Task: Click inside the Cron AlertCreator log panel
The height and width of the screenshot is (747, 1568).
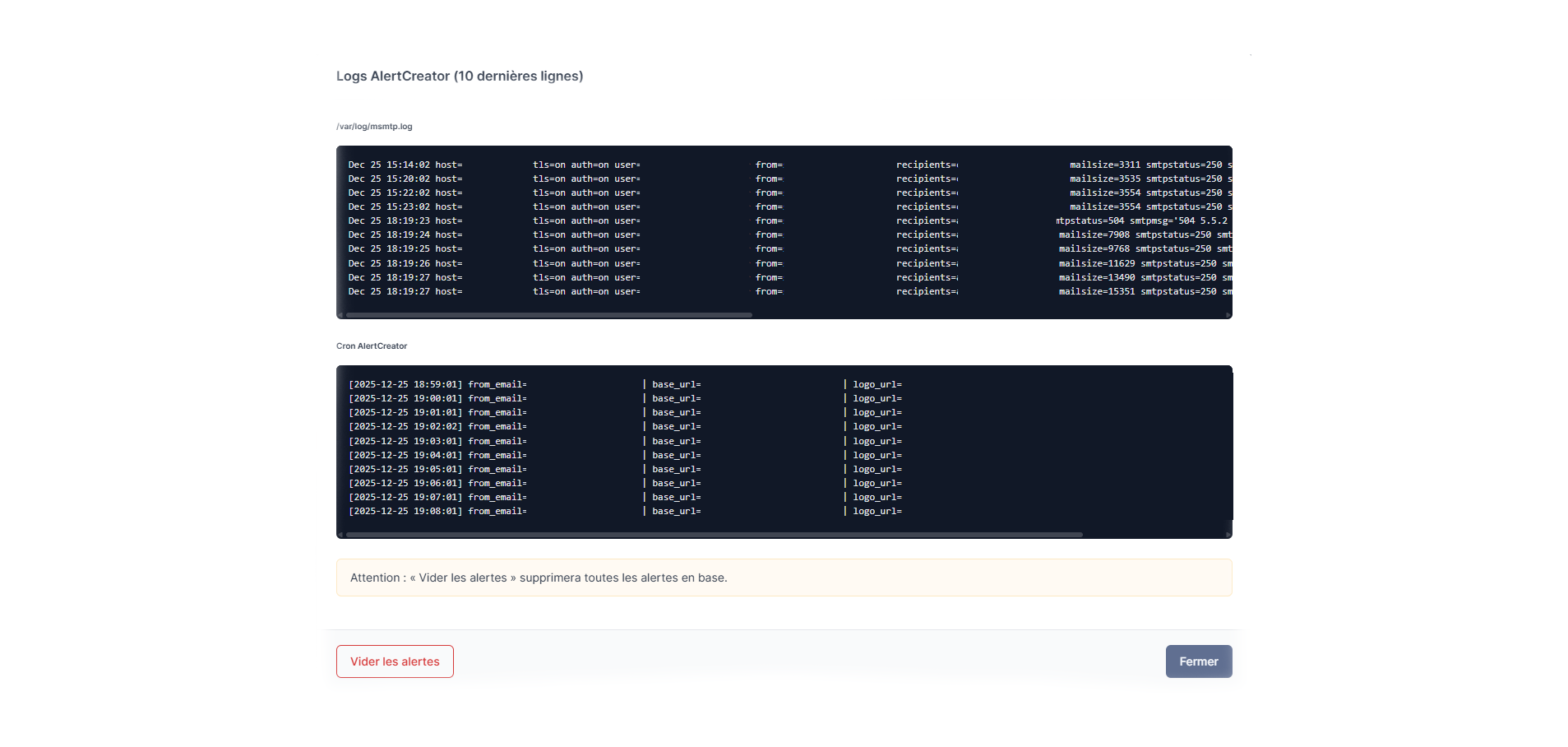Action: pyautogui.click(x=784, y=448)
